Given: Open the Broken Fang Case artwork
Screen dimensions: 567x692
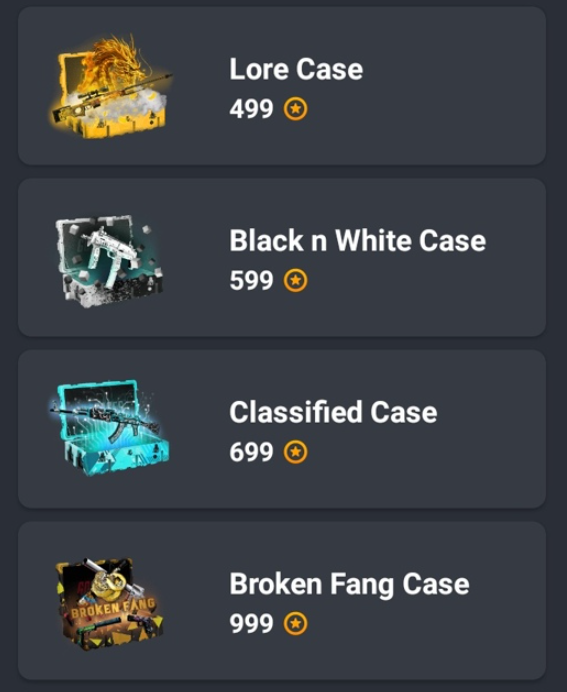Looking at the screenshot, I should (x=109, y=602).
